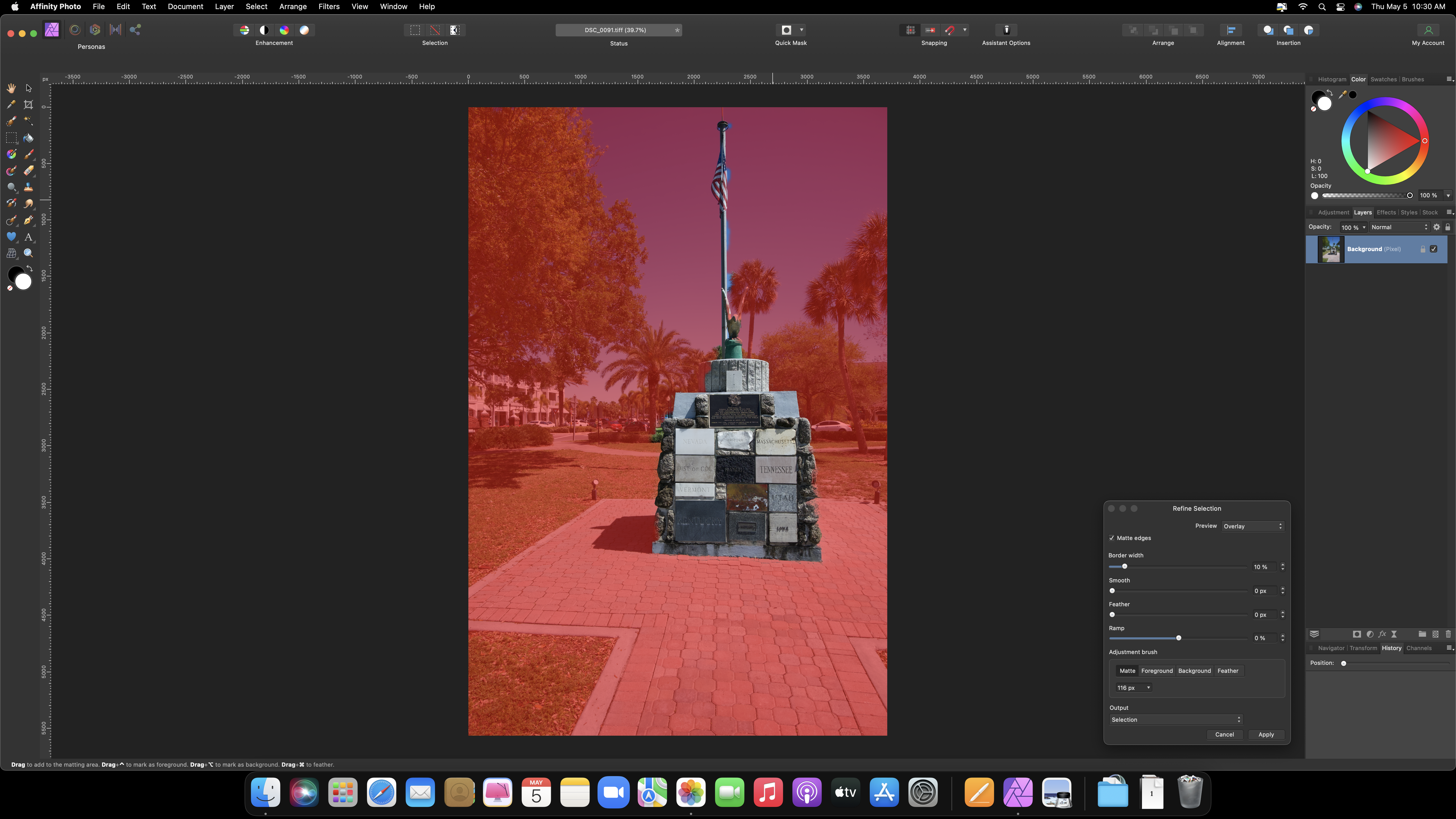Image resolution: width=1456 pixels, height=819 pixels.
Task: Open My Account
Action: [x=1428, y=30]
